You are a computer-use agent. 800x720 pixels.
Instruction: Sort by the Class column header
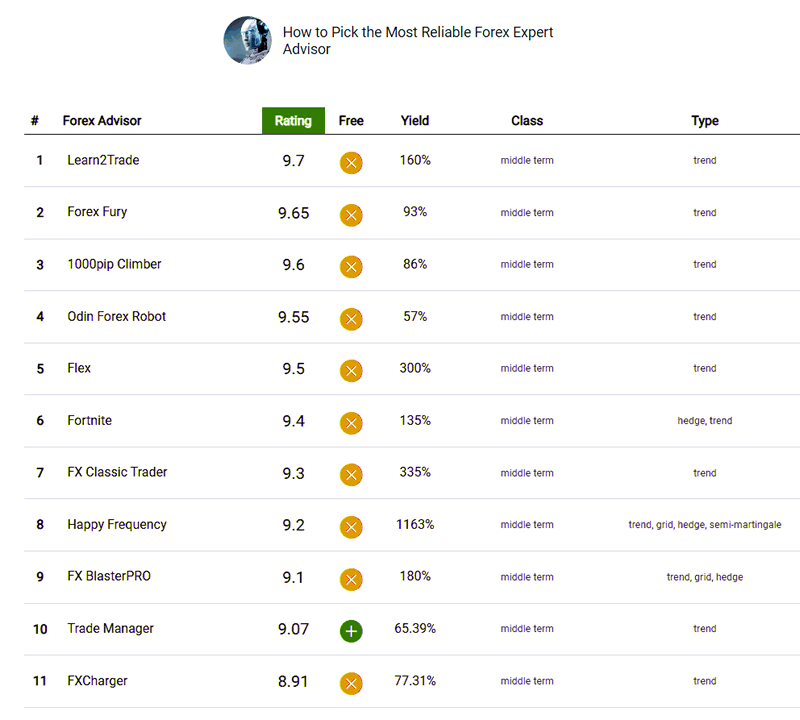[527, 121]
